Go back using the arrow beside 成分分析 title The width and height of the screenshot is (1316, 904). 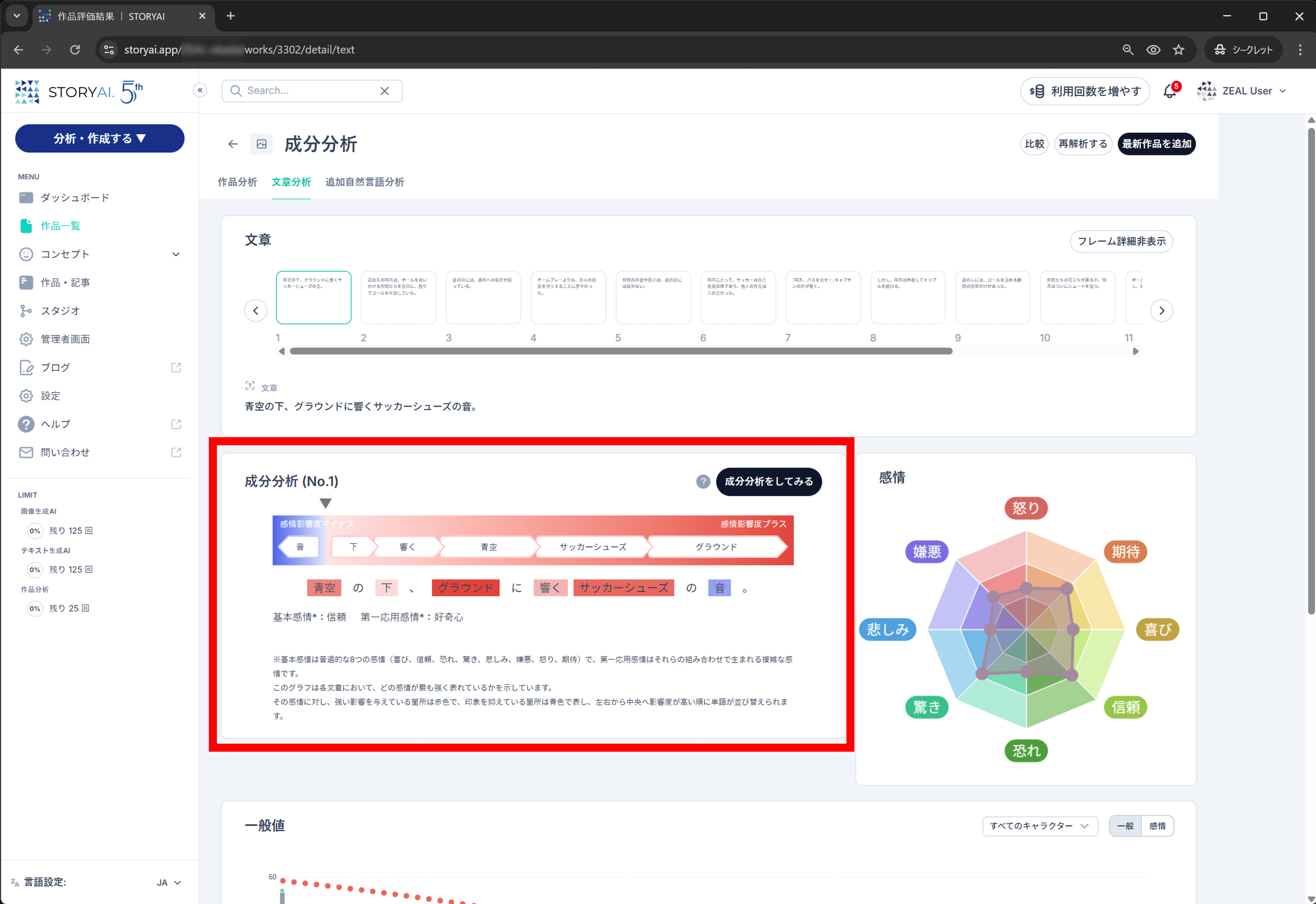tap(233, 144)
